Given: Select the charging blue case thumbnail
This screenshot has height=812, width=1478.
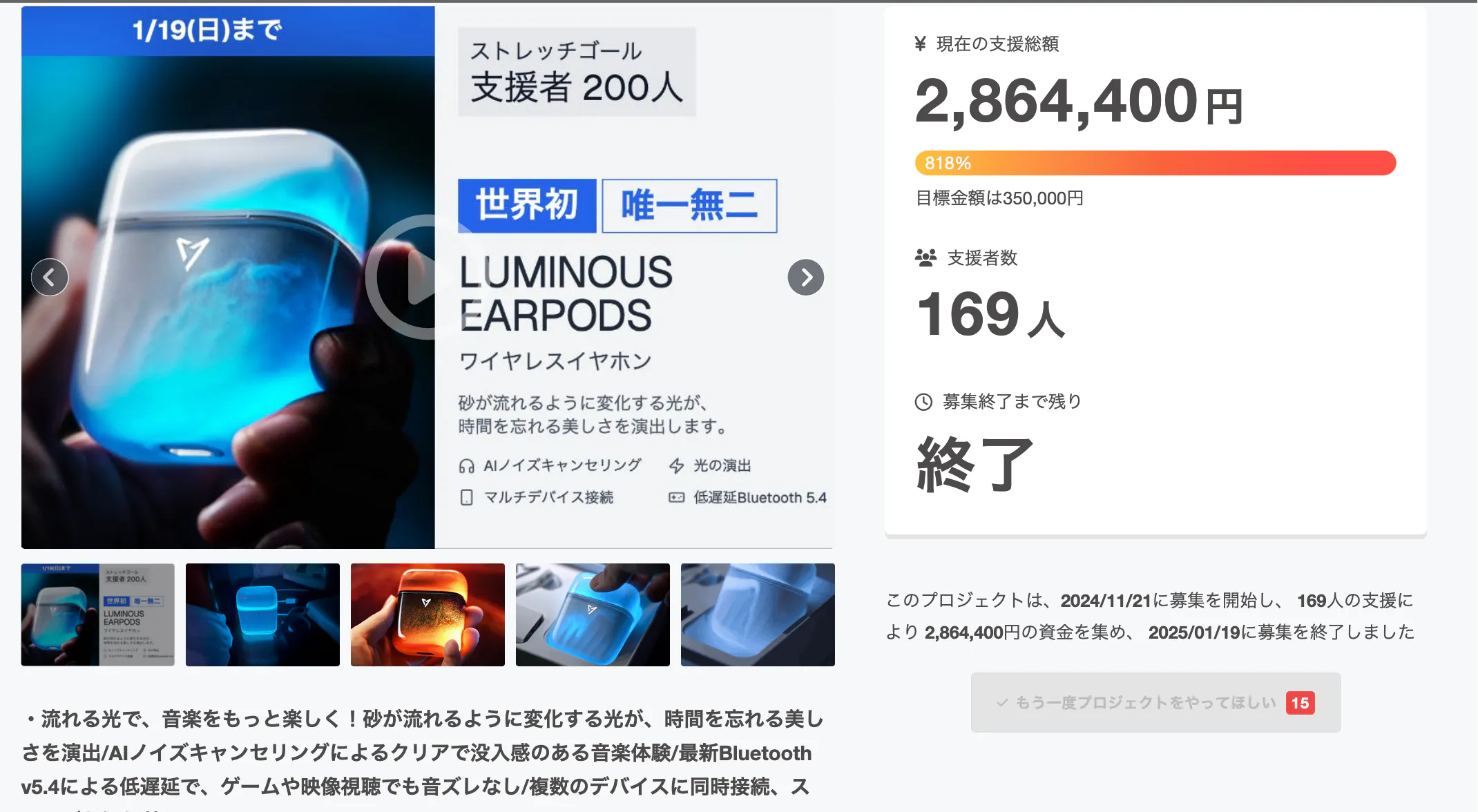Looking at the screenshot, I should (262, 615).
